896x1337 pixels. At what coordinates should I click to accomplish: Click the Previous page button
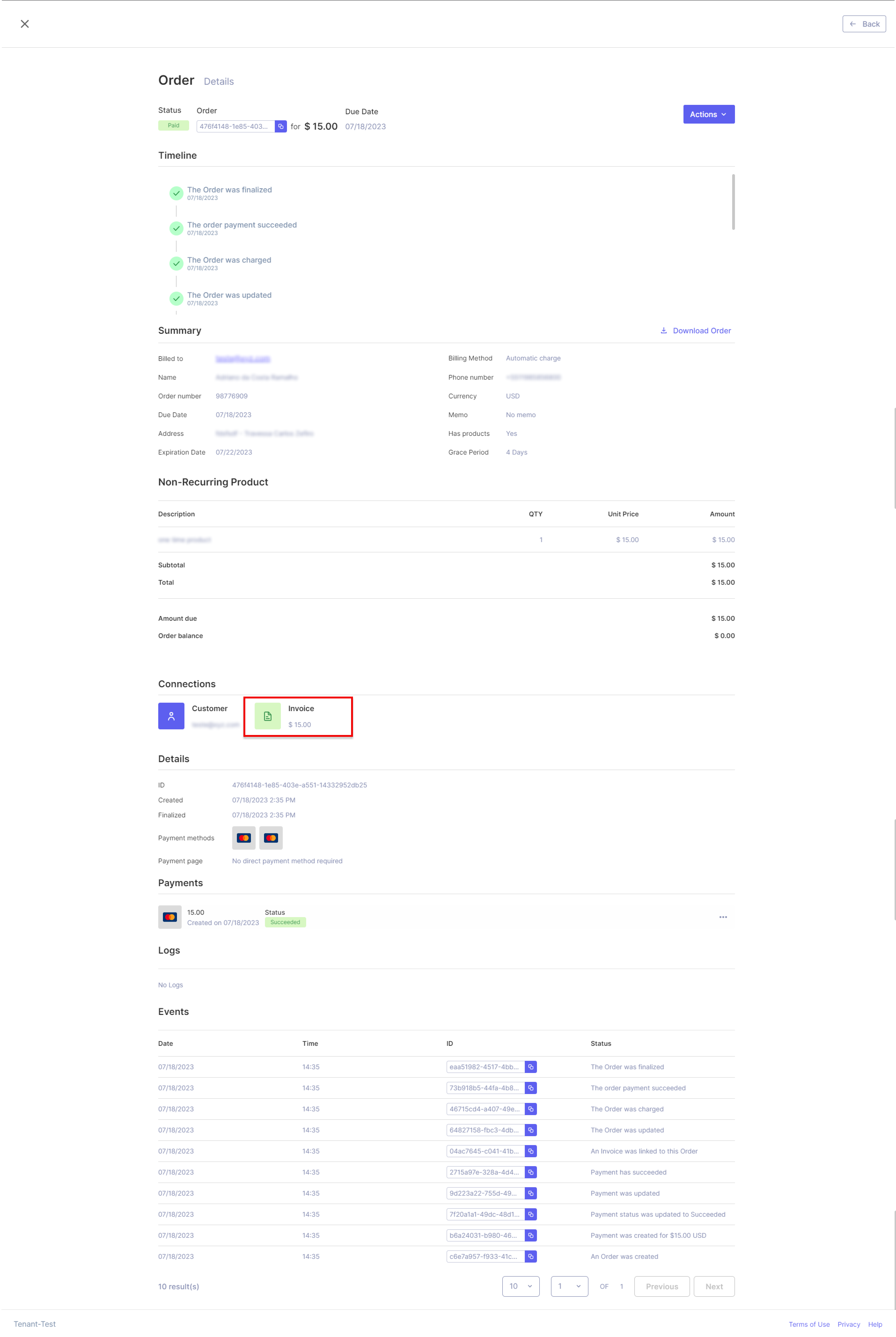[662, 1286]
